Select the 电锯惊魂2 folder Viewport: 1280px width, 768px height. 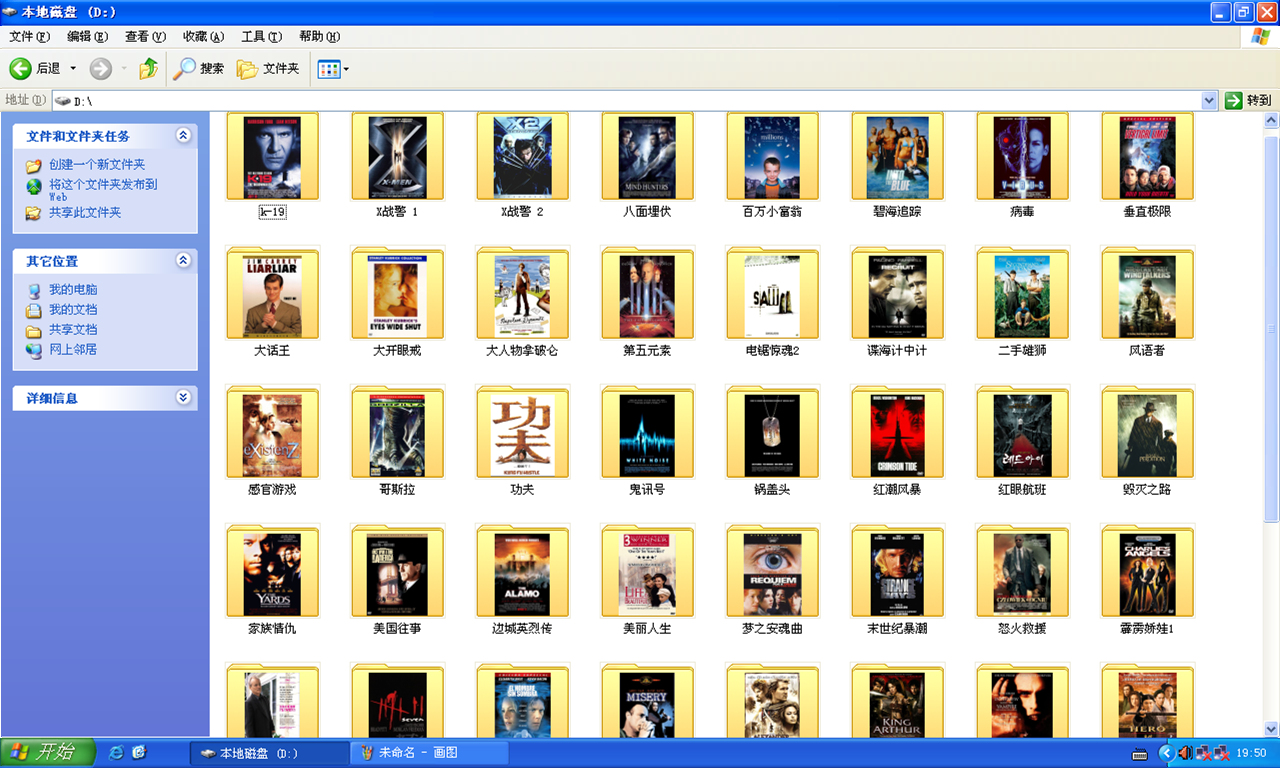(x=772, y=296)
